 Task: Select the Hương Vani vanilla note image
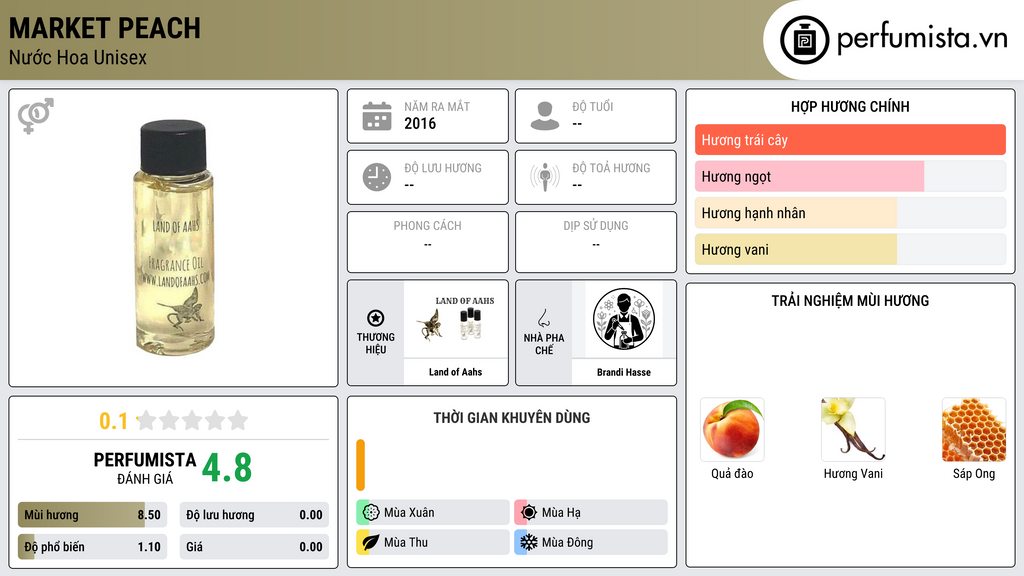(853, 430)
